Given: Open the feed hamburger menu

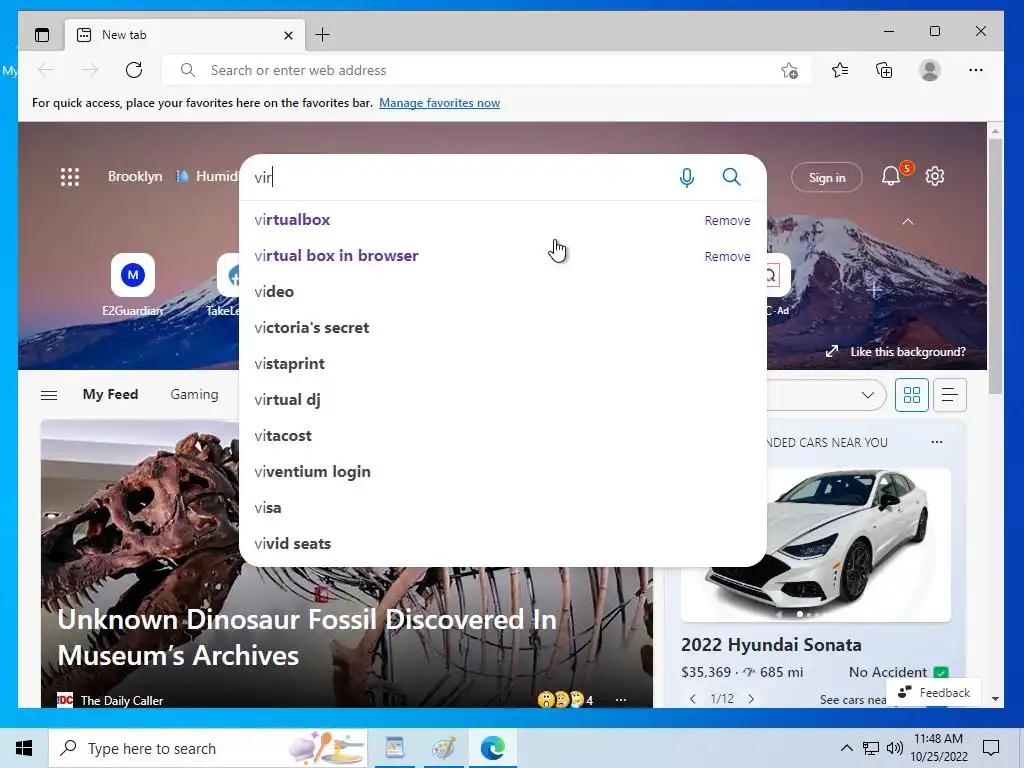Looking at the screenshot, I should [49, 395].
